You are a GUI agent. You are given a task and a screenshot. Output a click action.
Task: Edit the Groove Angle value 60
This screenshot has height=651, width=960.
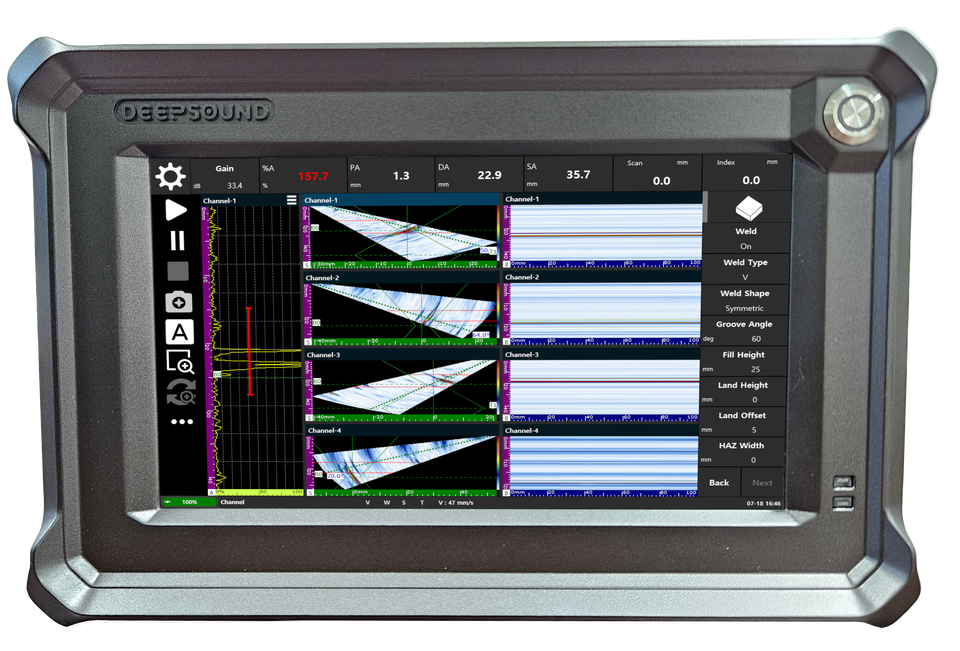(744, 331)
